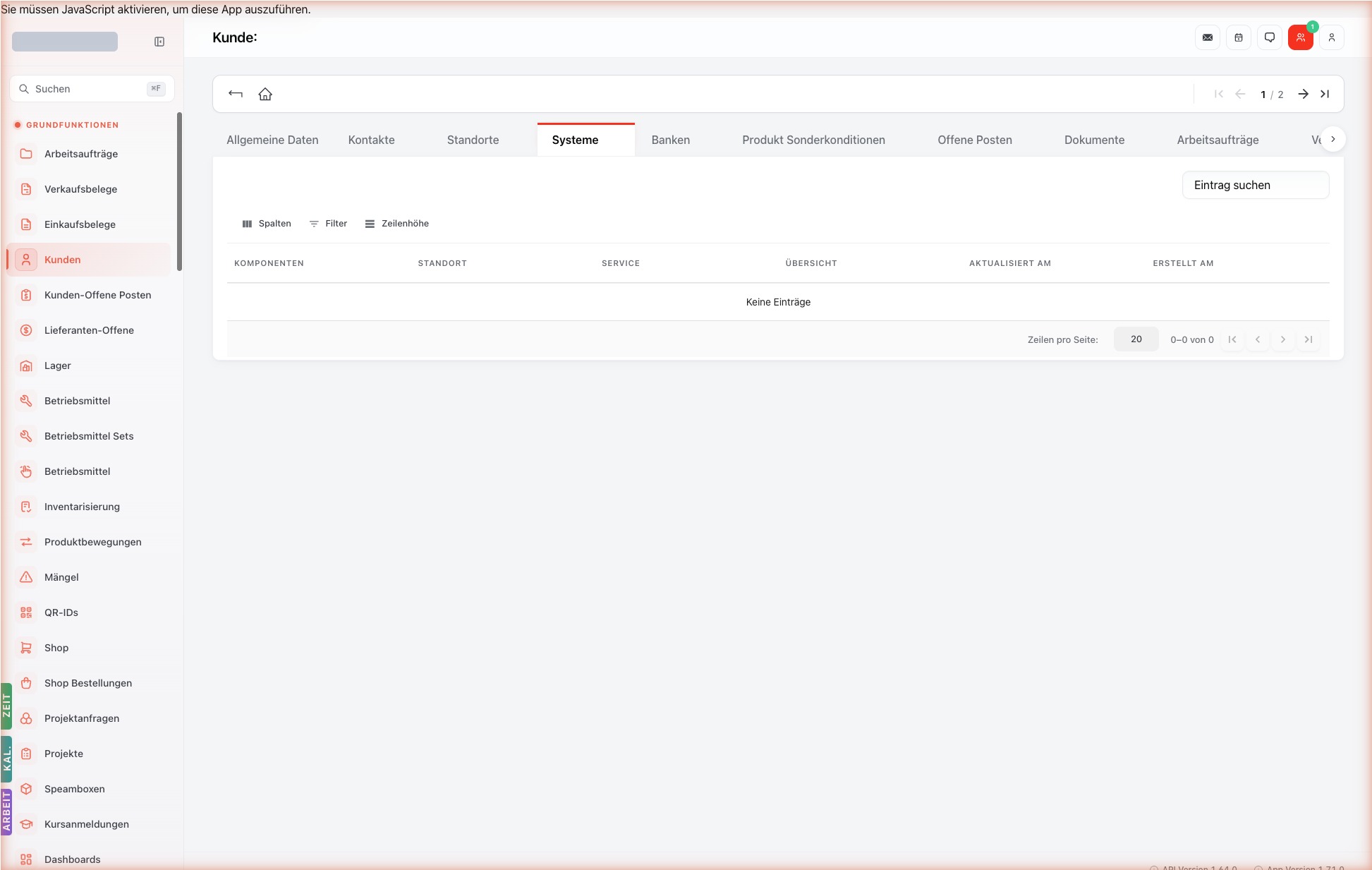Switch to Kontakte tab
Viewport: 1372px width, 870px height.
pyautogui.click(x=371, y=140)
